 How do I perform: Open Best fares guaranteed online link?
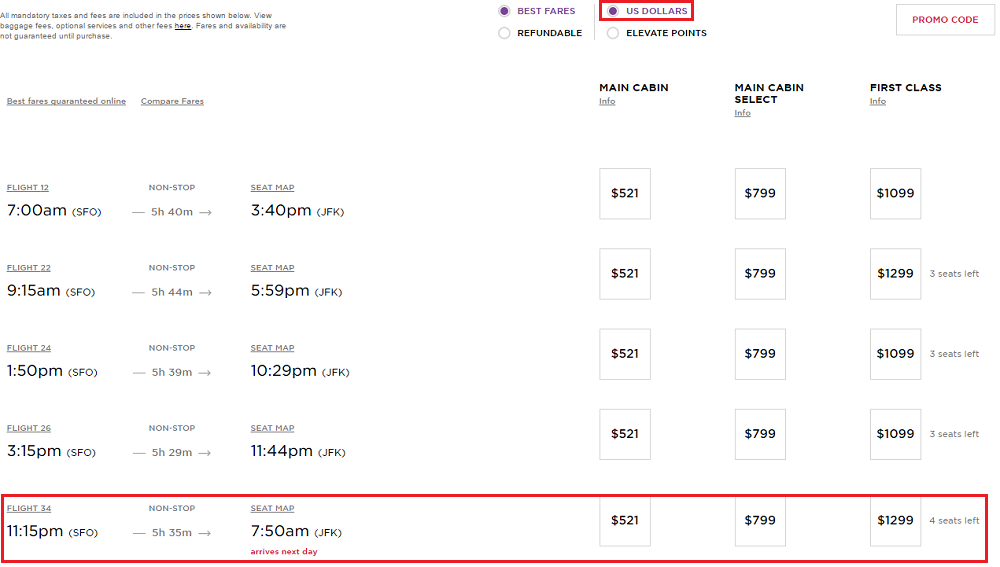(66, 102)
